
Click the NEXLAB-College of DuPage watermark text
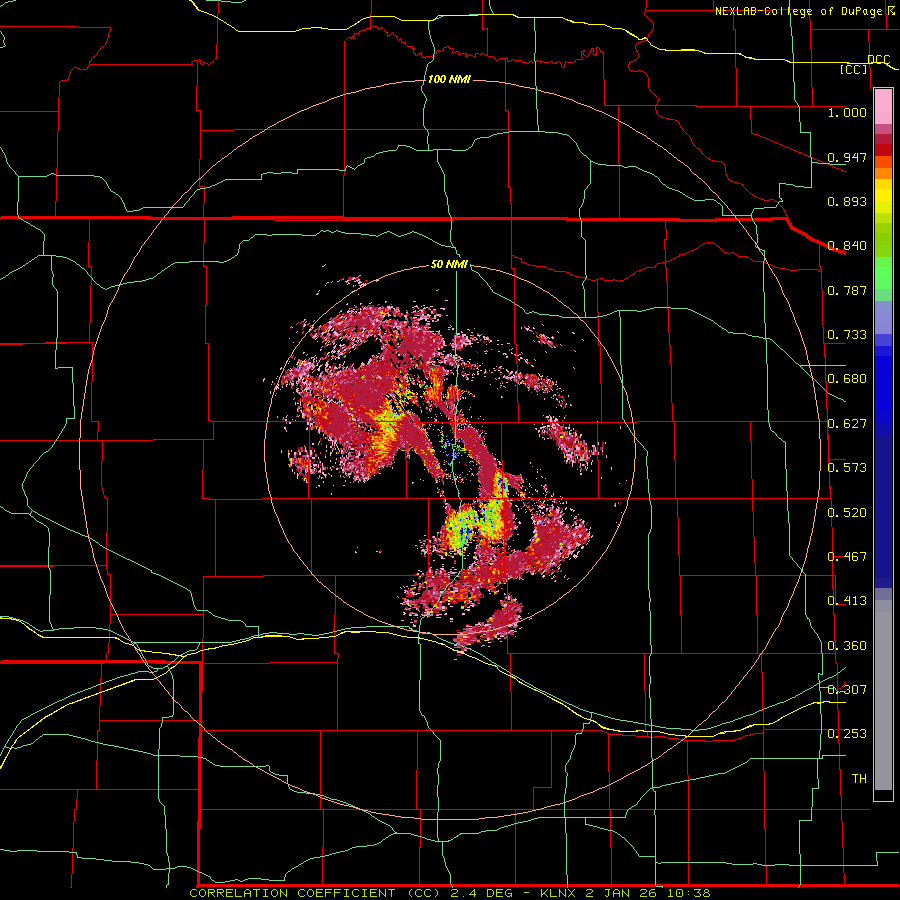tap(799, 11)
